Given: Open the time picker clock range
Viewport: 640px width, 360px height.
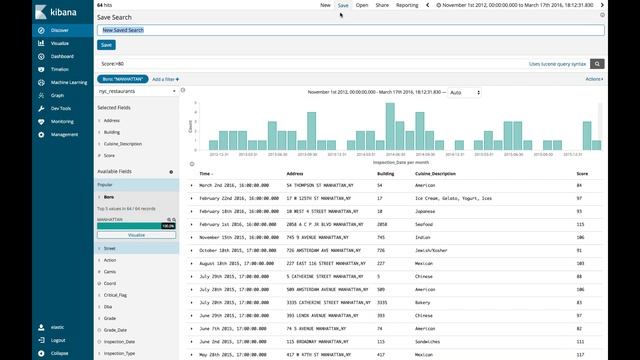Looking at the screenshot, I should 515,5.
